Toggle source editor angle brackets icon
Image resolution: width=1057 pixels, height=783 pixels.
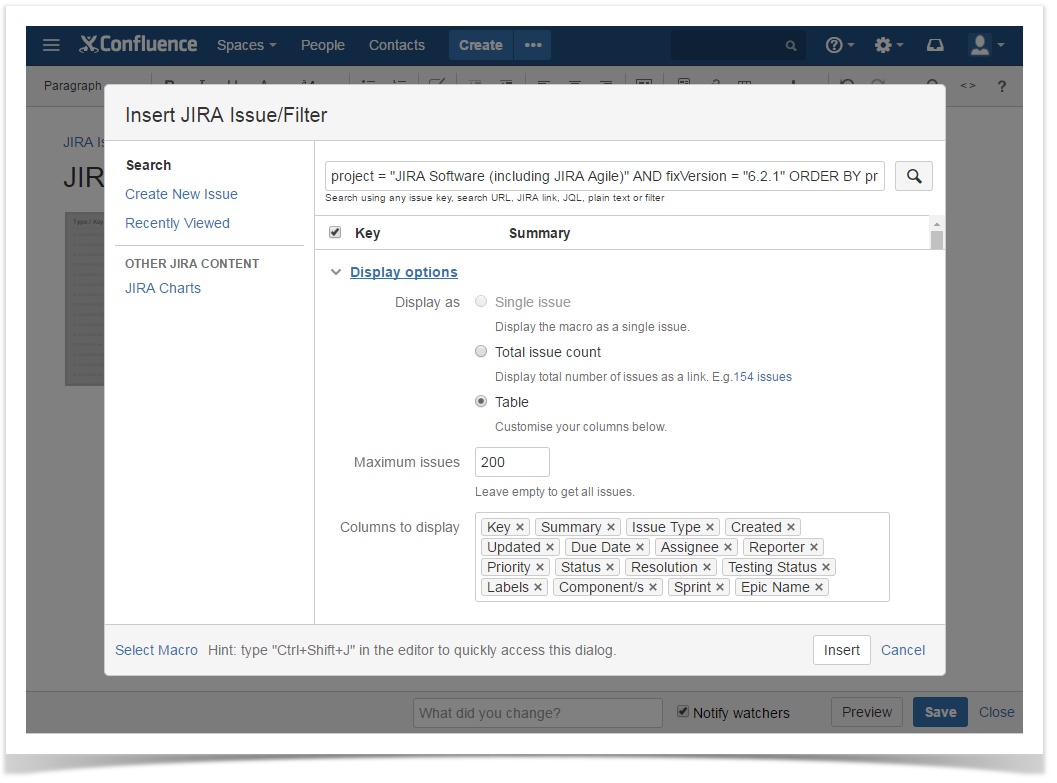[967, 86]
